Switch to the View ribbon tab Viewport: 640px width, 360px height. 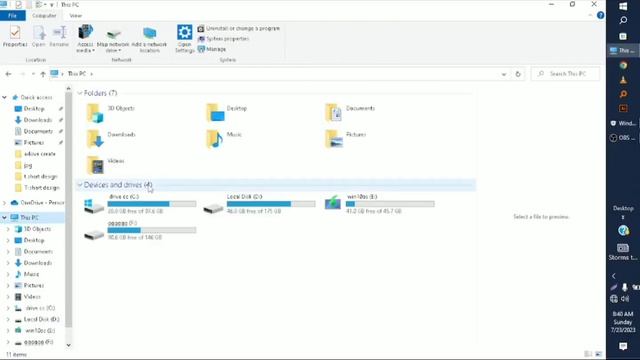click(76, 16)
